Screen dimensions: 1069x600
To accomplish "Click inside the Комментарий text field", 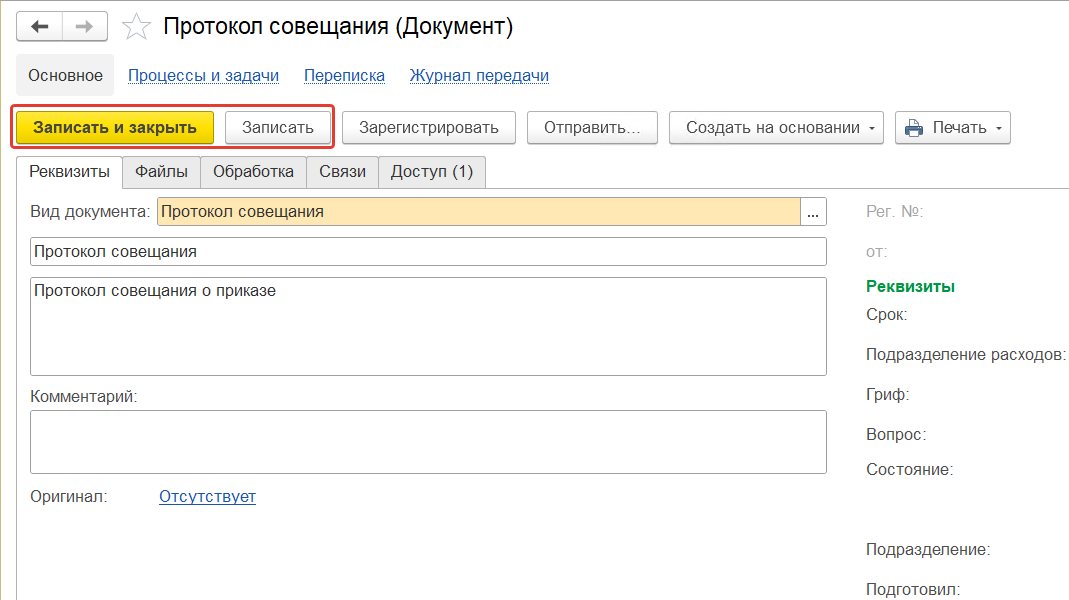I will click(428, 441).
